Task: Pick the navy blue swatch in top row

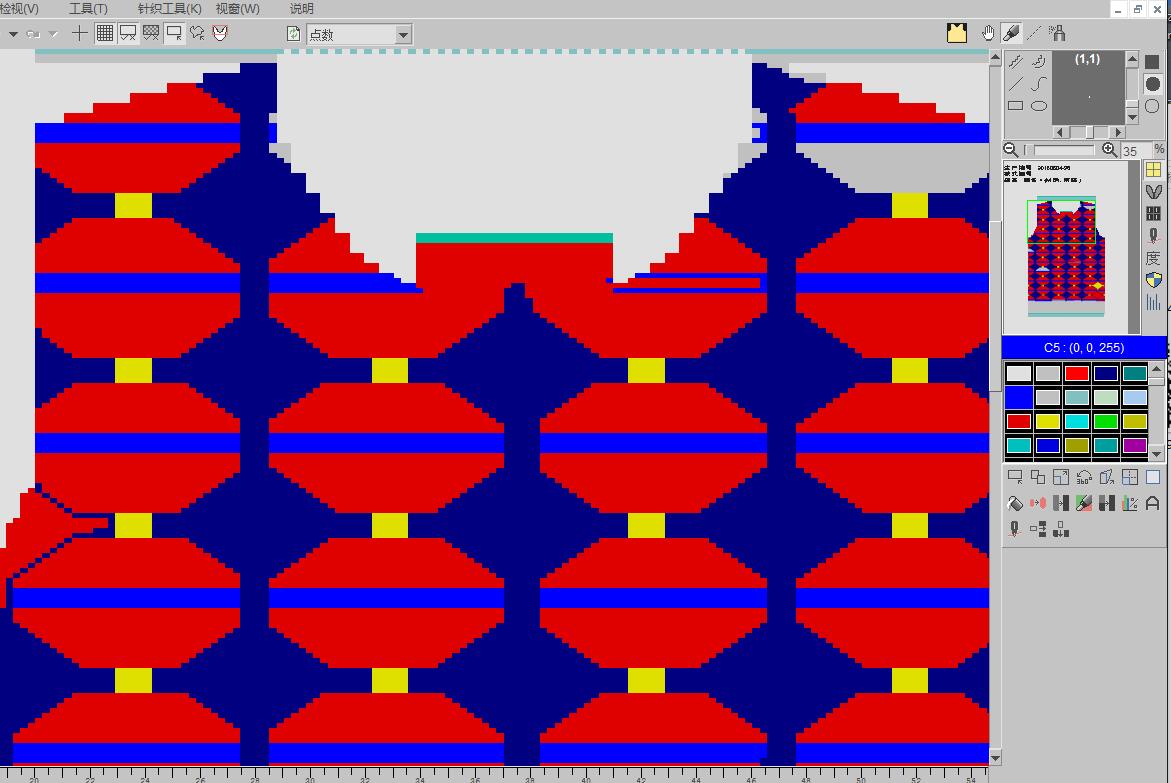Action: (x=1105, y=373)
